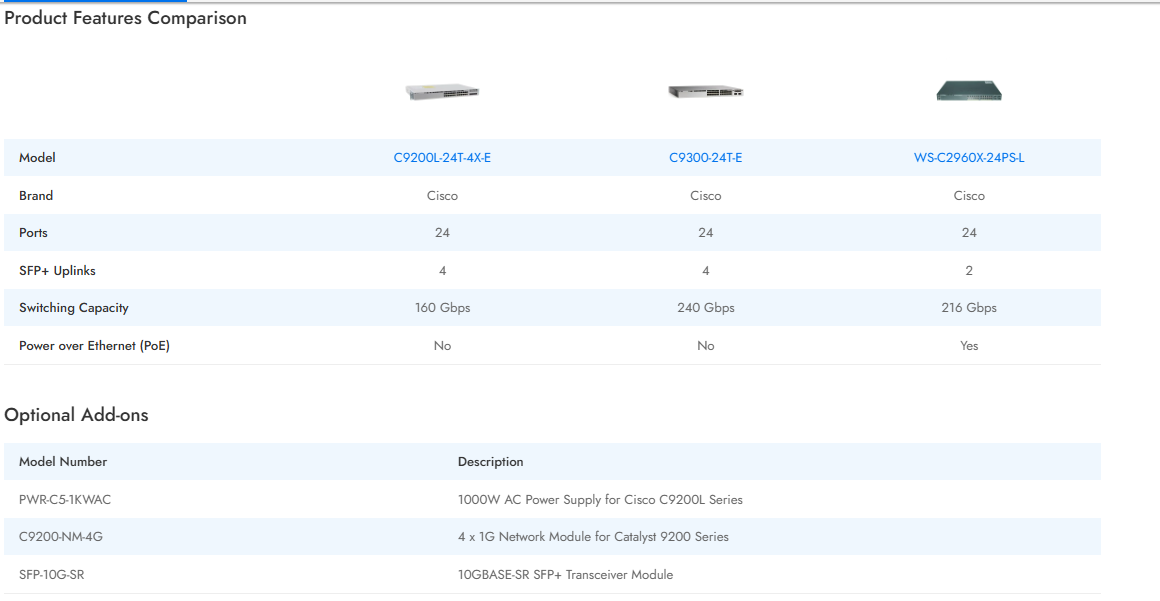Image resolution: width=1160 pixels, height=601 pixels.
Task: Select the SFP+ Uplinks value 2
Action: tap(969, 271)
